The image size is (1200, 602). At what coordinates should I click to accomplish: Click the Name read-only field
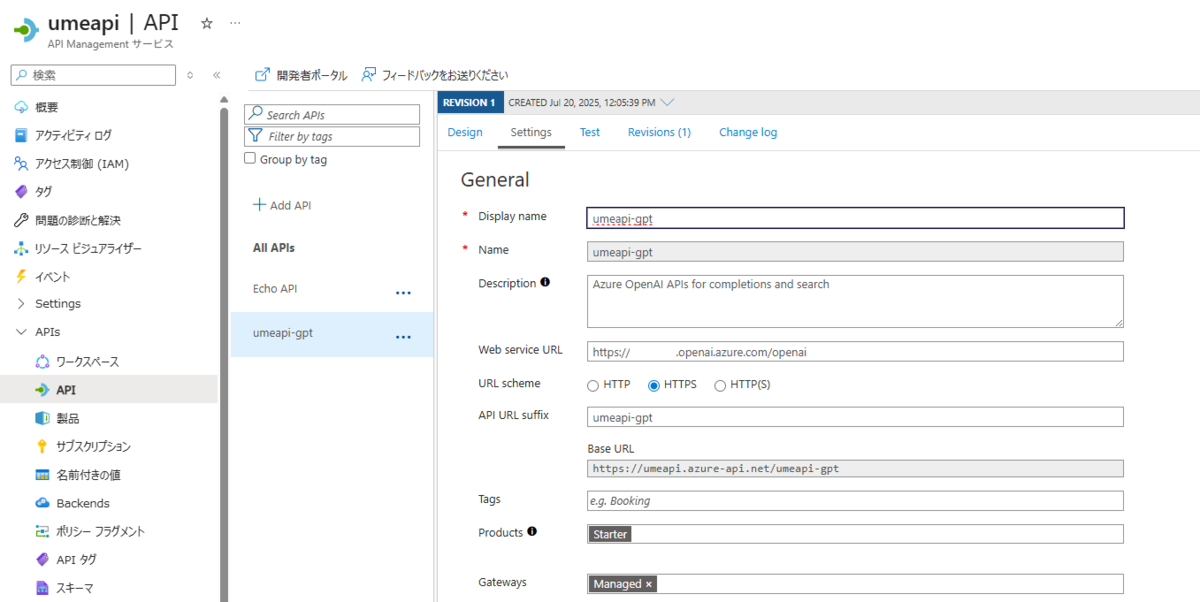[x=855, y=252]
